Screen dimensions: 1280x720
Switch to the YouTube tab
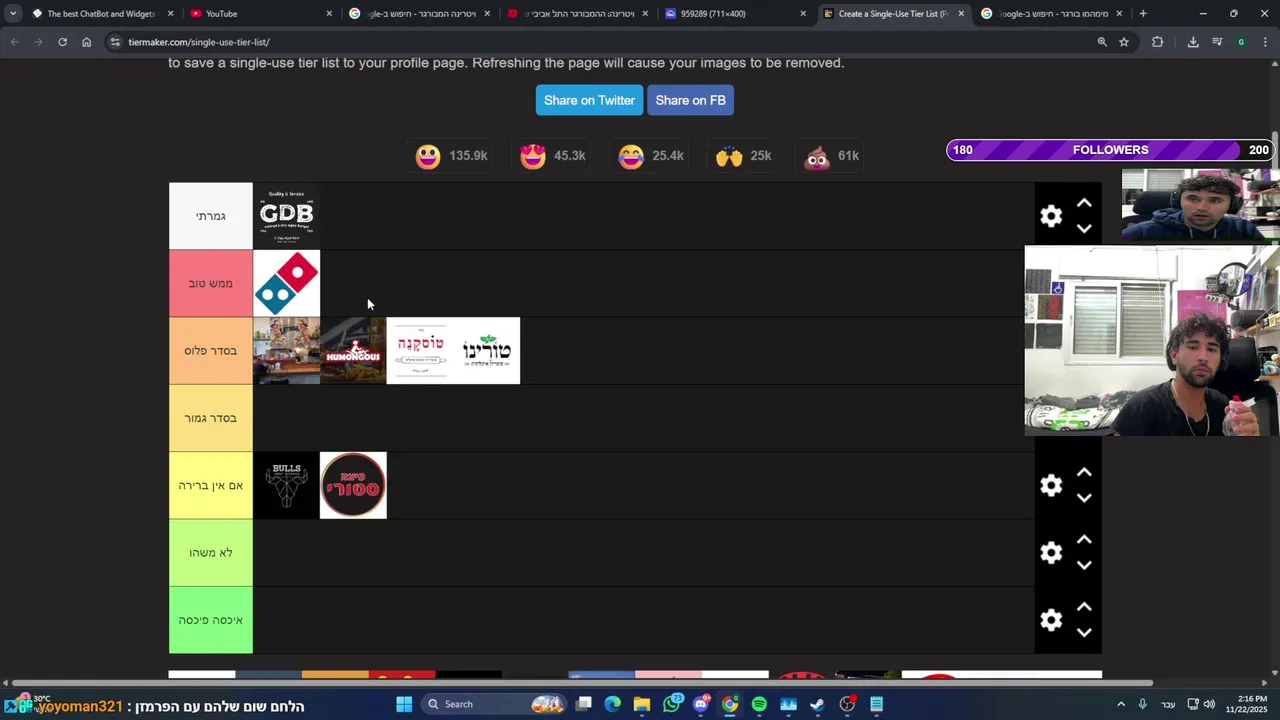tap(260, 14)
